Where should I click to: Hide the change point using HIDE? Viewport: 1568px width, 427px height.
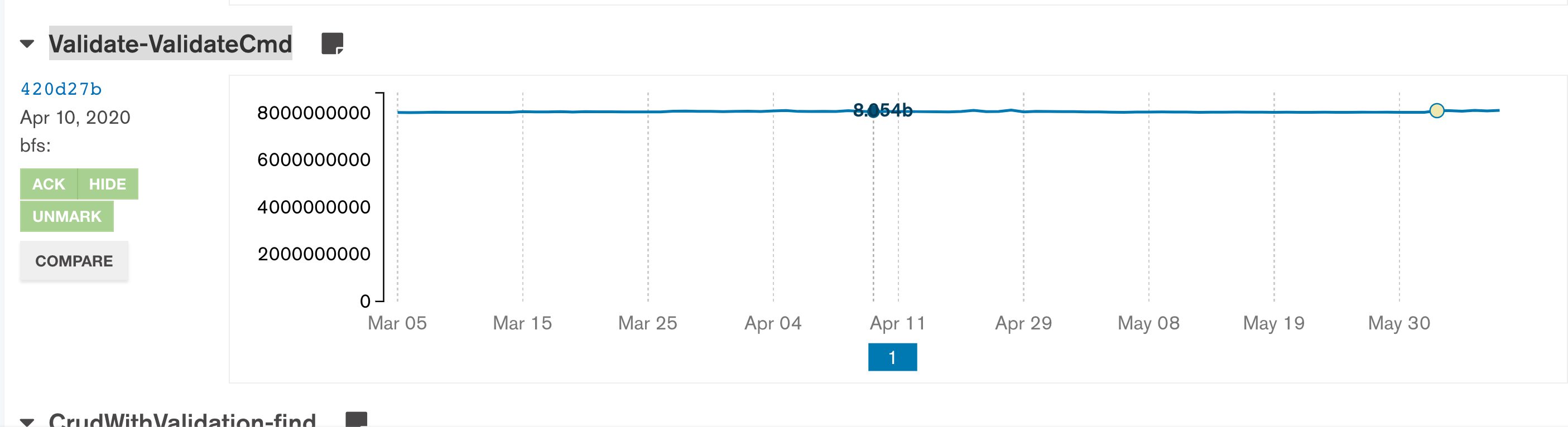(x=108, y=185)
